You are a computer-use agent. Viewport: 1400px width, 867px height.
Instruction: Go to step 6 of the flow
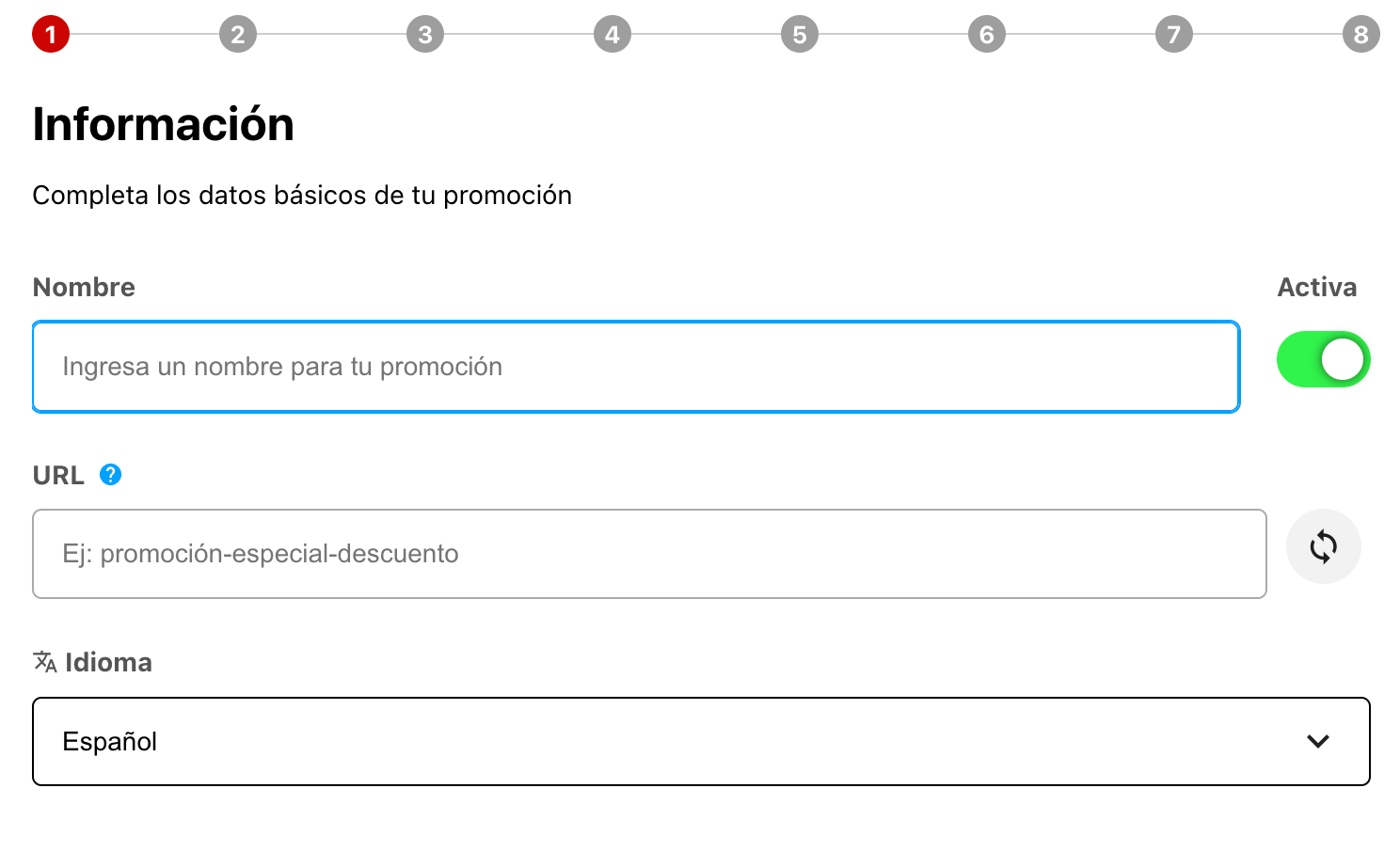(986, 33)
